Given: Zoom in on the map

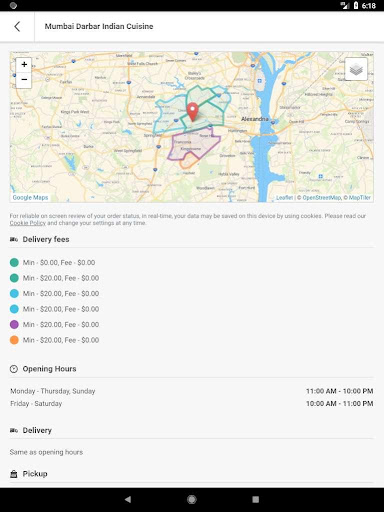Looking at the screenshot, I should [24, 64].
